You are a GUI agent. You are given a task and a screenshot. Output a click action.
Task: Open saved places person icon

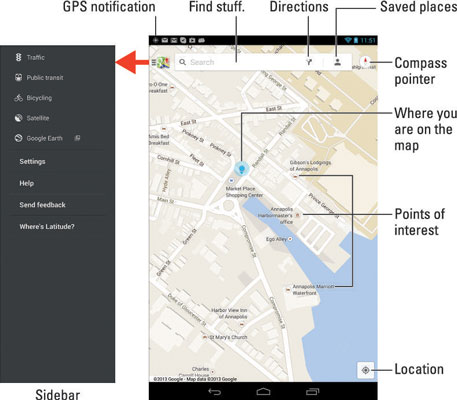337,62
